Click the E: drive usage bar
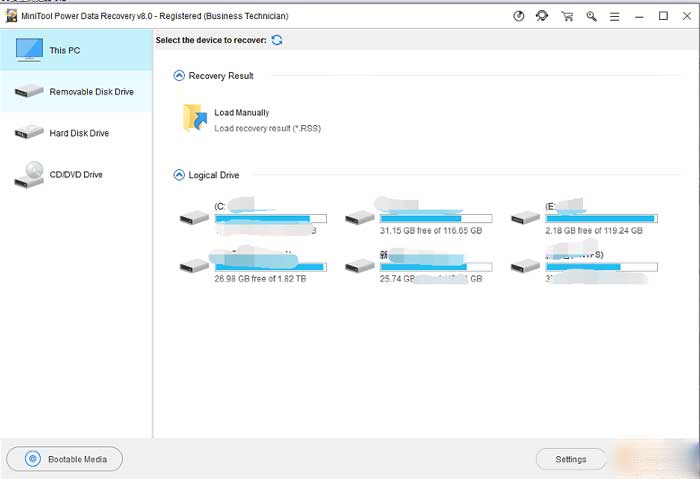The width and height of the screenshot is (700, 479). point(601,218)
